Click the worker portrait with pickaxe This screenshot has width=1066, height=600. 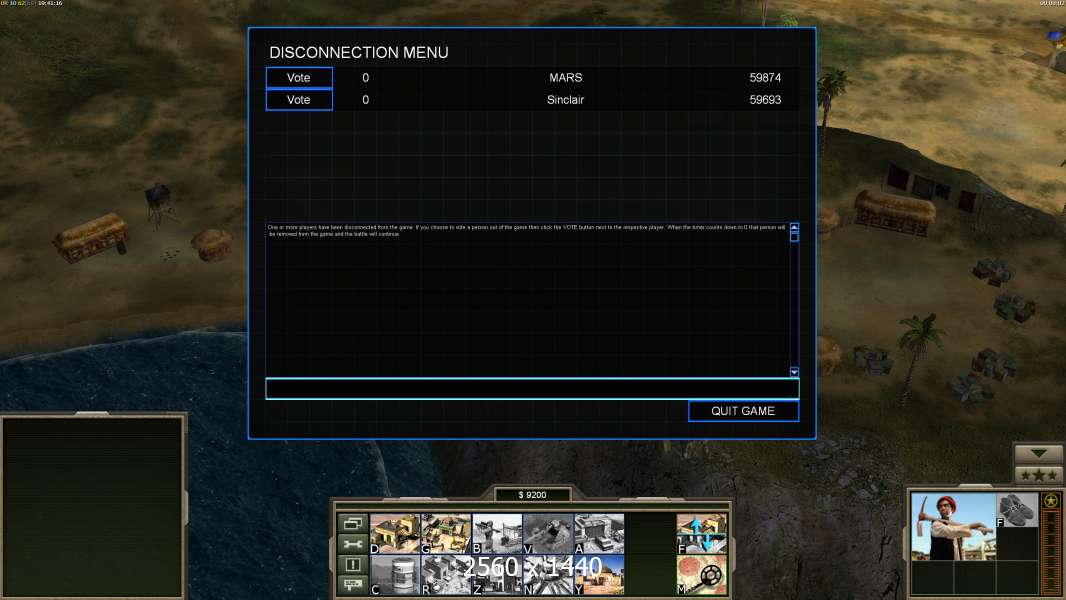tap(953, 527)
